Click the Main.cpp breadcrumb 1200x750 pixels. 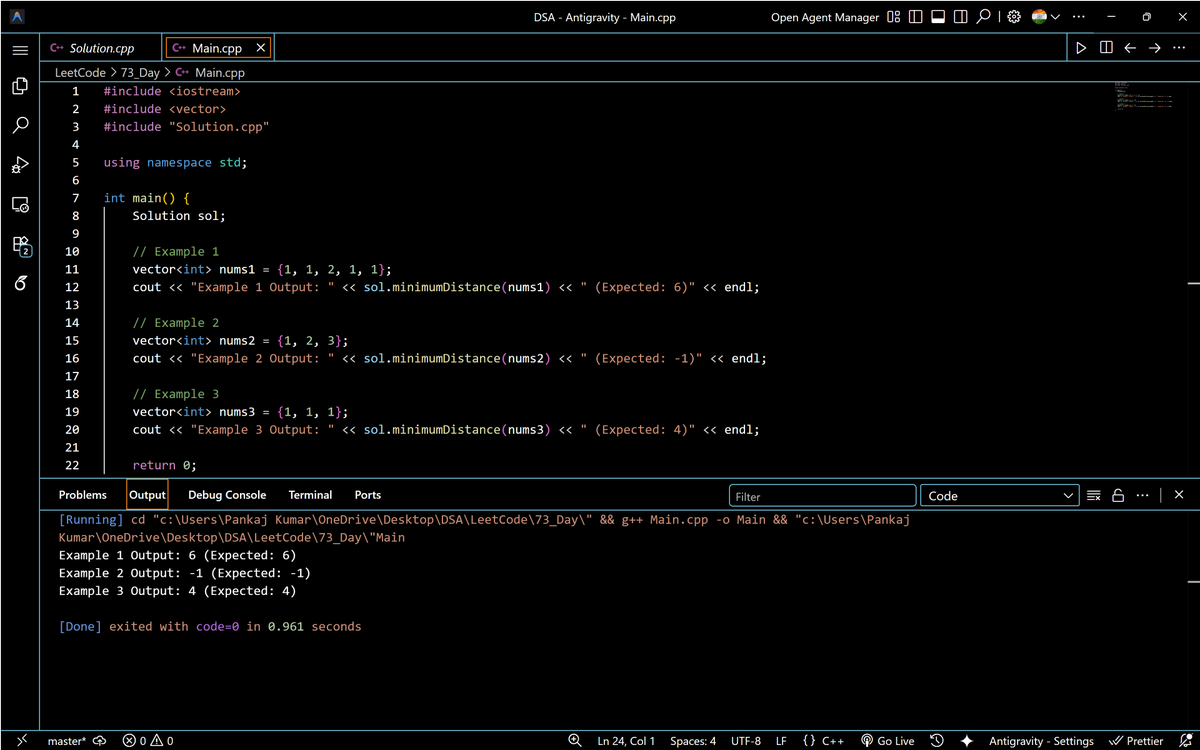tap(210, 72)
